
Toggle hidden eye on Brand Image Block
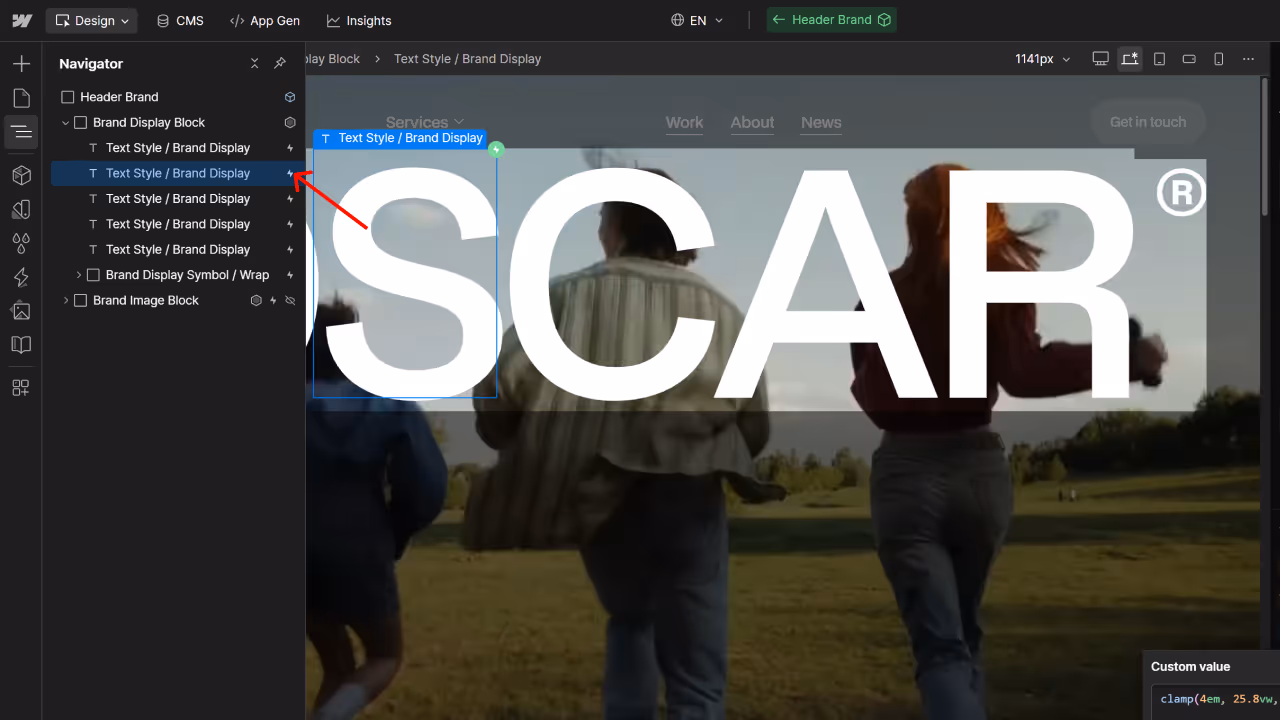[x=290, y=300]
